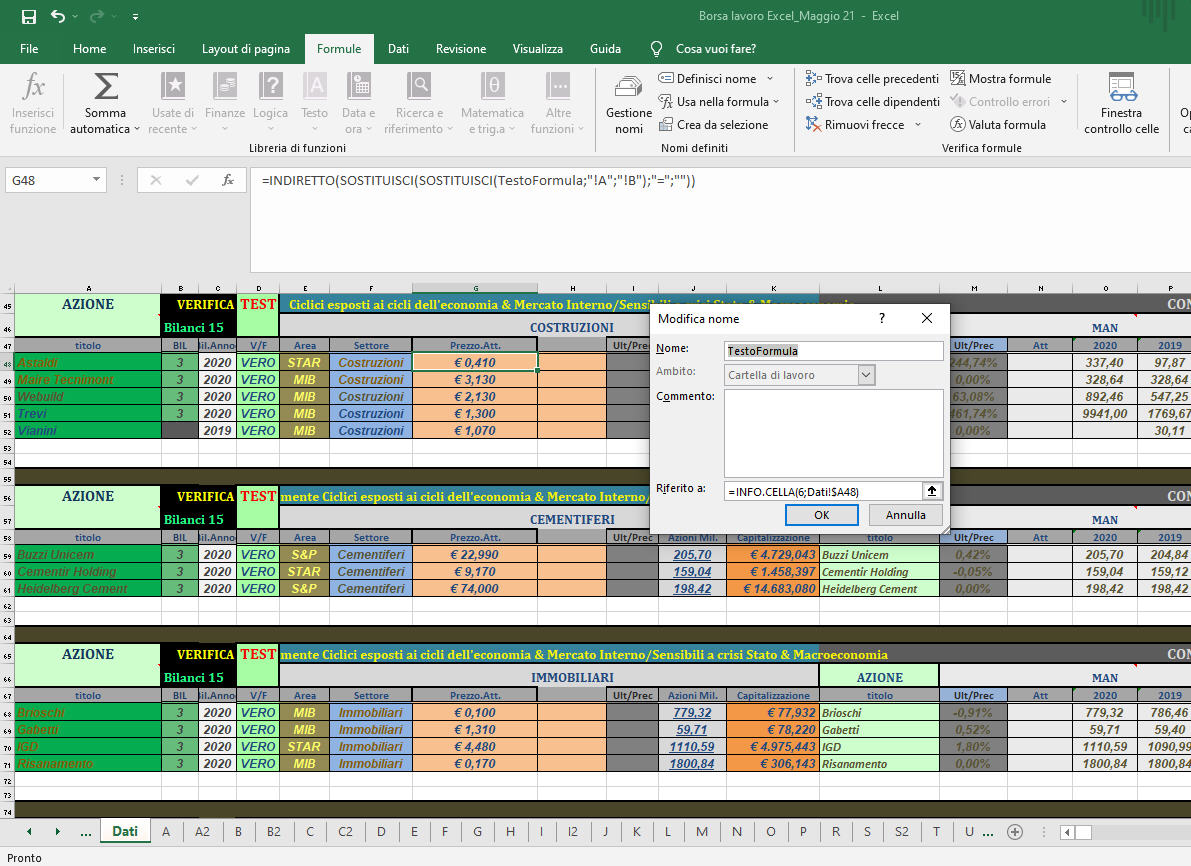The width and height of the screenshot is (1191, 866).
Task: Expand Usa nella formula dropdown arrow
Action: tap(776, 102)
